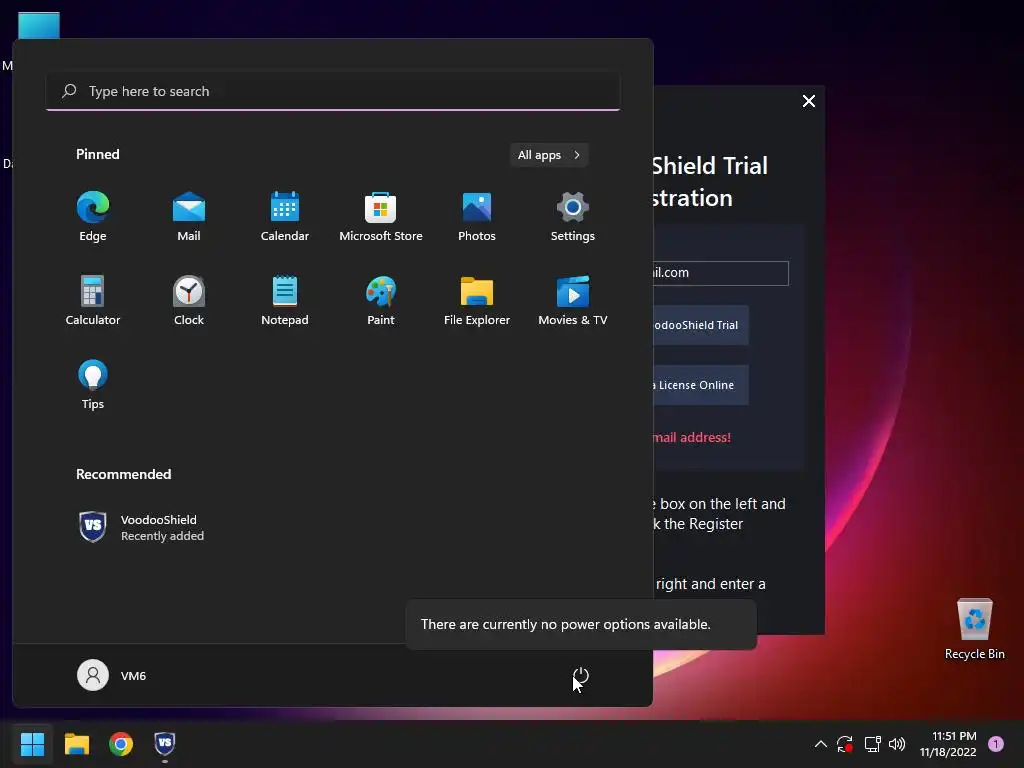Open the Clock app
Screen dimensions: 1024x768
189,301
